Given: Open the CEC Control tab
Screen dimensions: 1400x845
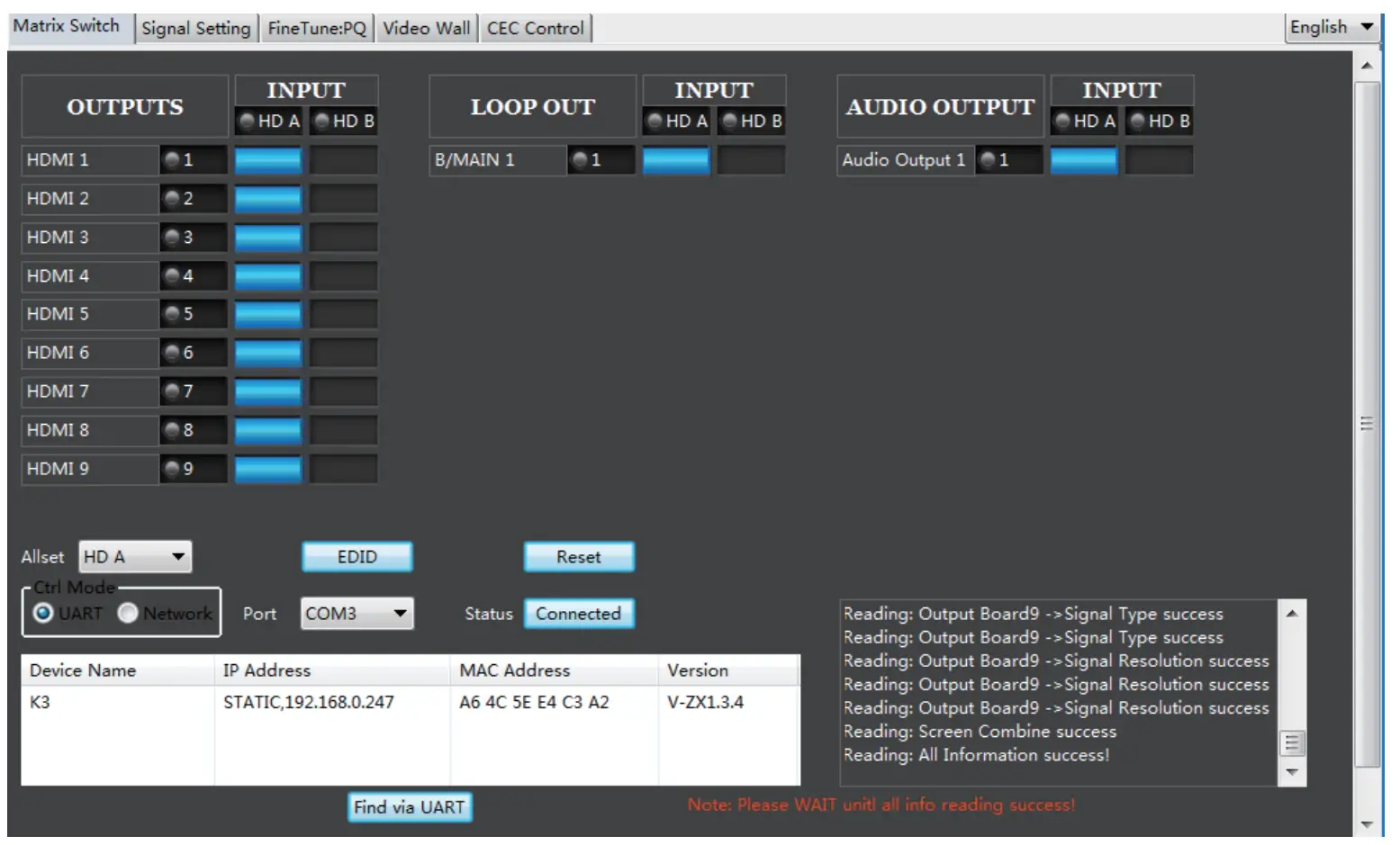Looking at the screenshot, I should point(536,27).
